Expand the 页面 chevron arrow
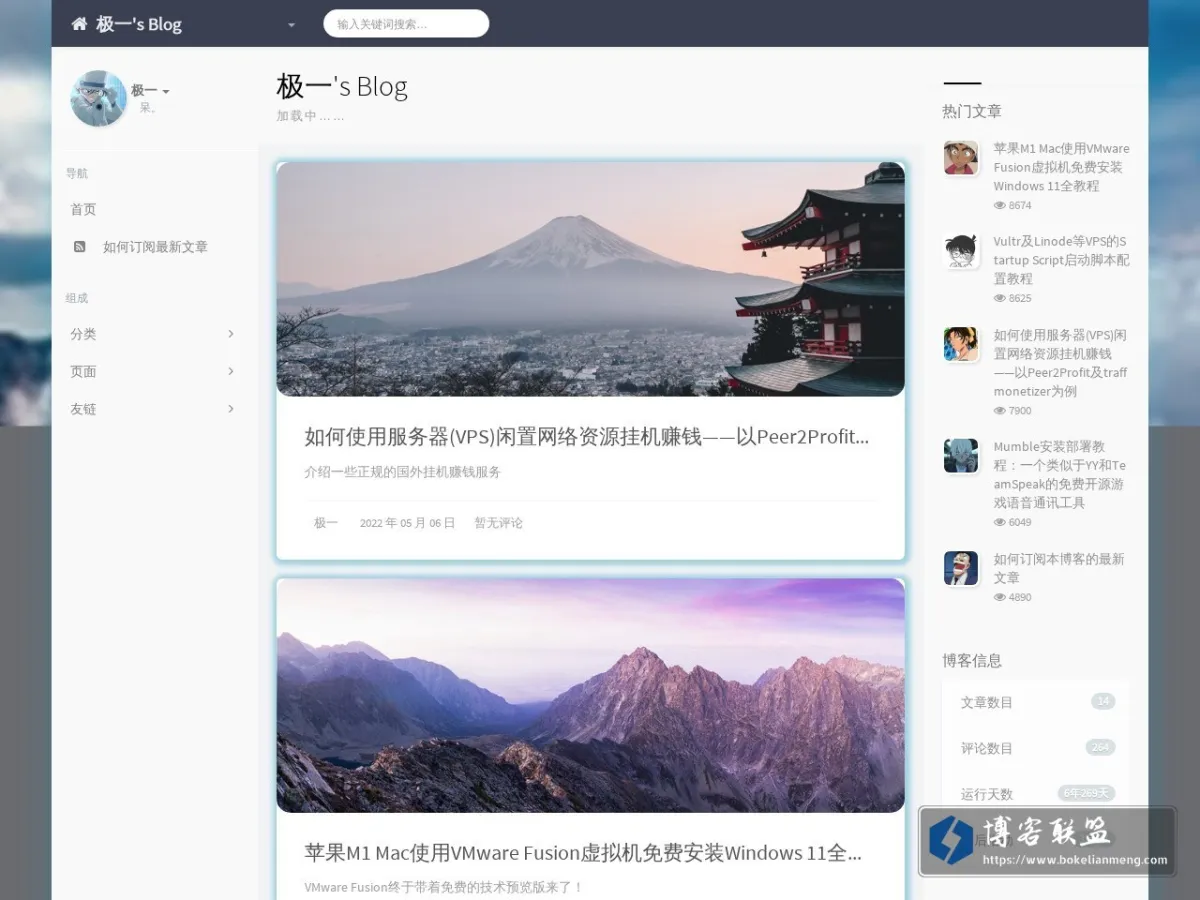Screen dimensions: 1200x900 (x=231, y=371)
